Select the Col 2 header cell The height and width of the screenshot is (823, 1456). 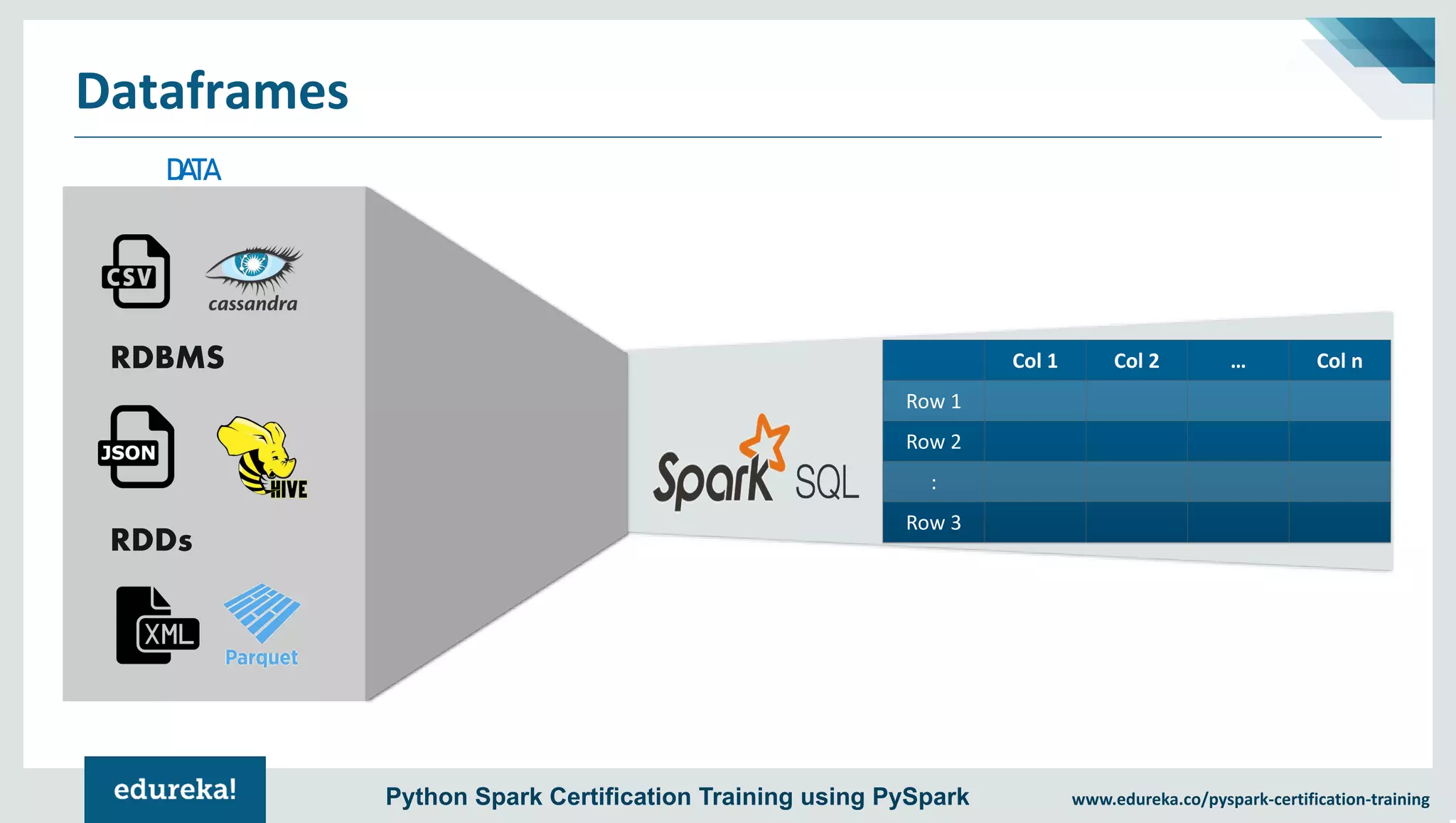click(x=1137, y=361)
